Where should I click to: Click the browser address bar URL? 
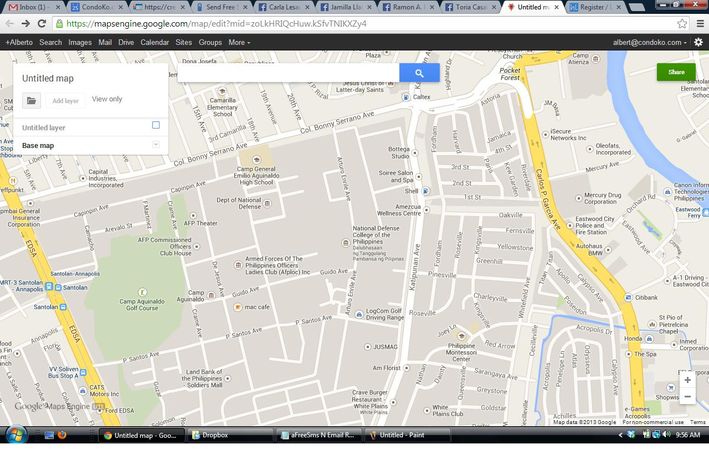click(x=217, y=24)
